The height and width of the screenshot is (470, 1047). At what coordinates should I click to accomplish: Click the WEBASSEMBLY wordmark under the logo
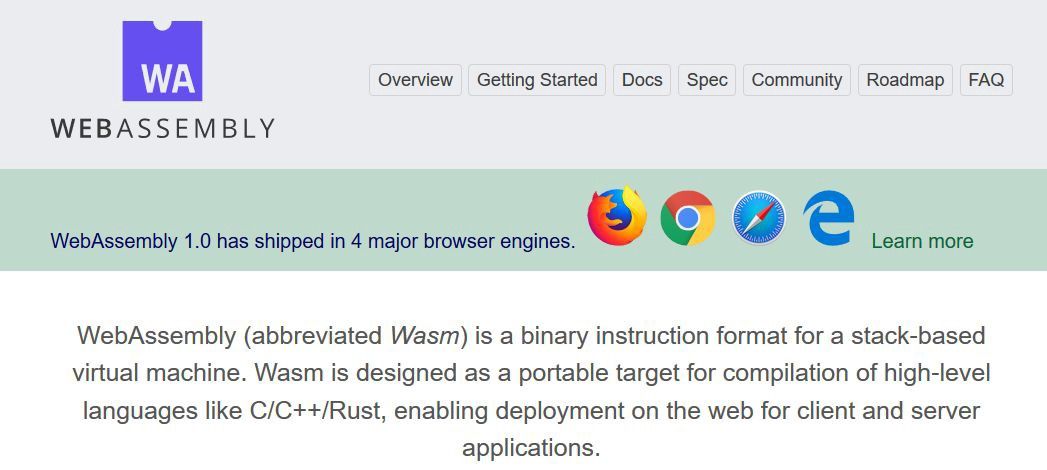162,128
